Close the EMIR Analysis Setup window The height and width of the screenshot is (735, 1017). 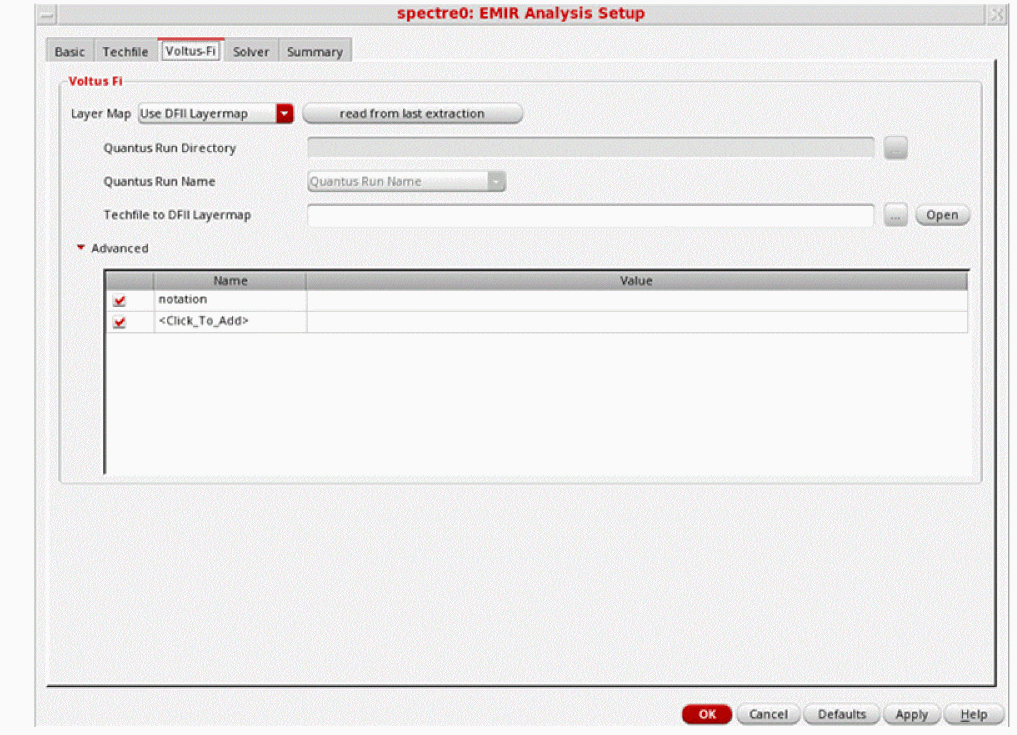point(996,14)
